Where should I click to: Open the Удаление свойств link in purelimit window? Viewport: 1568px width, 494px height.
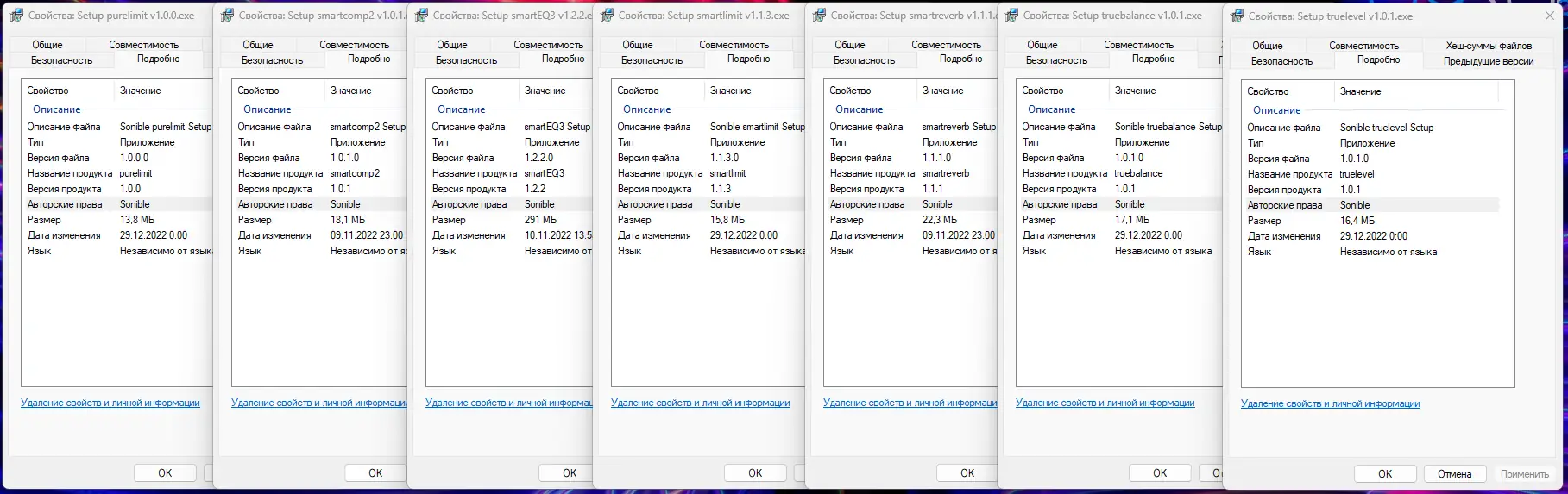coord(110,403)
